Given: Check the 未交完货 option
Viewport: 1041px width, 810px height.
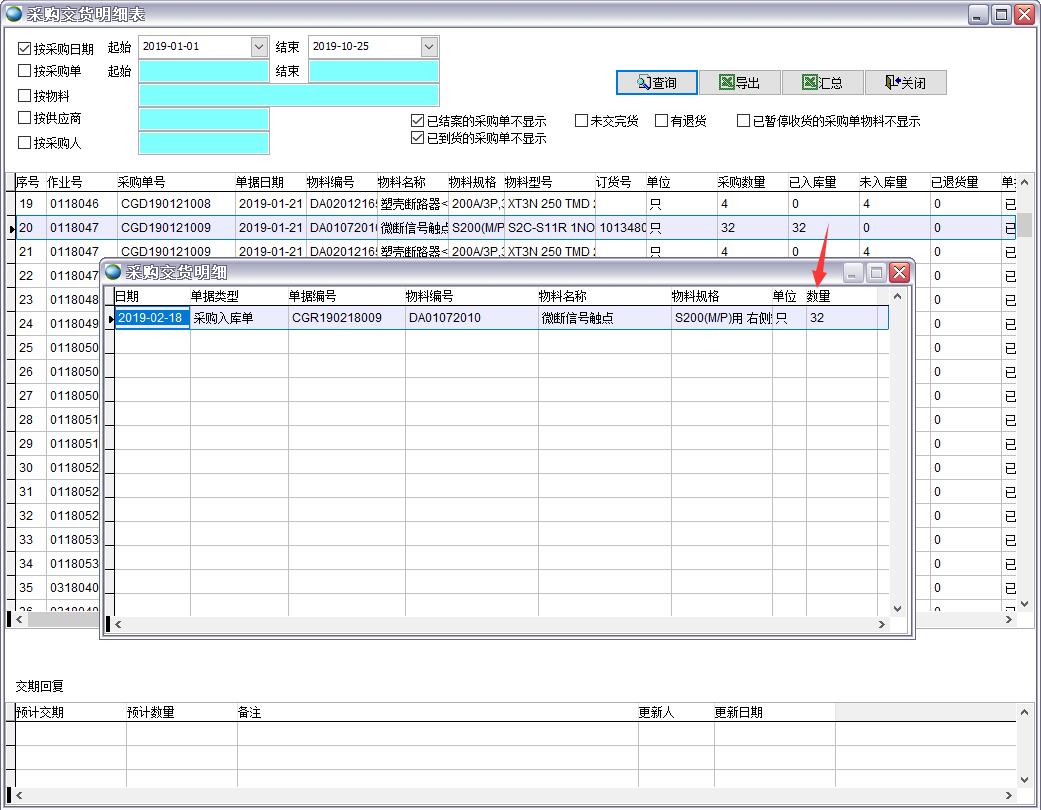Looking at the screenshot, I should pyautogui.click(x=581, y=121).
